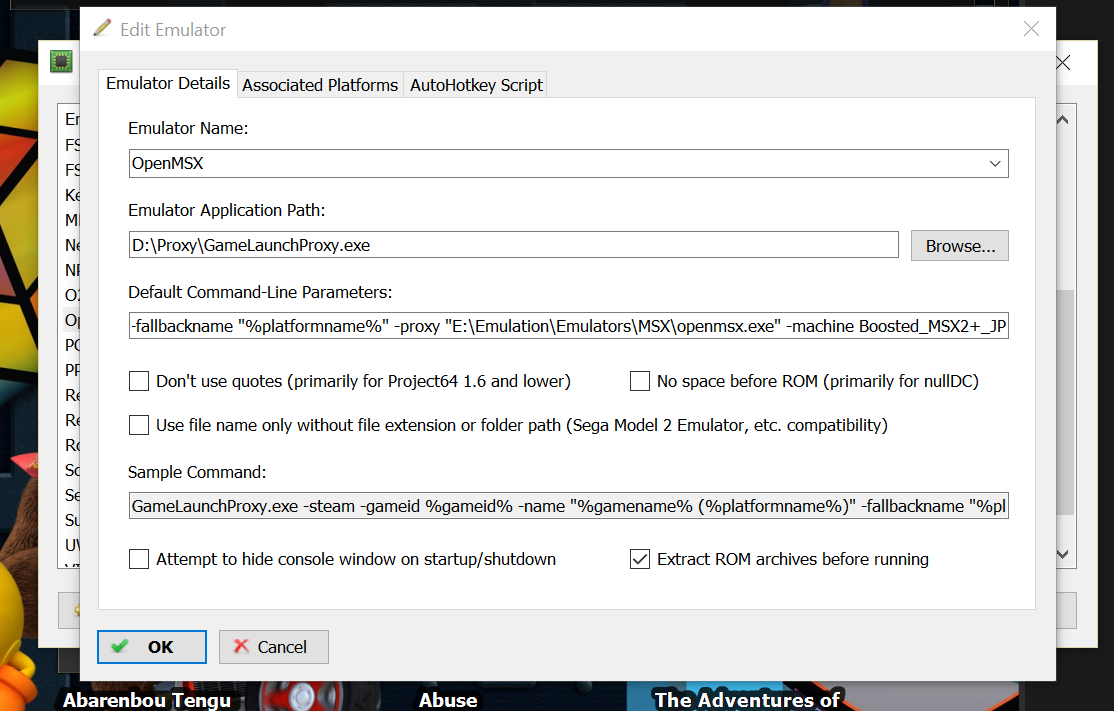Click the pencil icon beside Edit Emulator
The height and width of the screenshot is (711, 1114).
tap(102, 28)
